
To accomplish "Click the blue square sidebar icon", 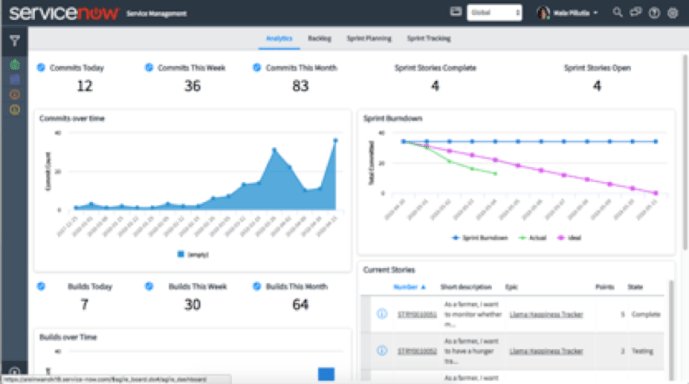I will coord(15,80).
